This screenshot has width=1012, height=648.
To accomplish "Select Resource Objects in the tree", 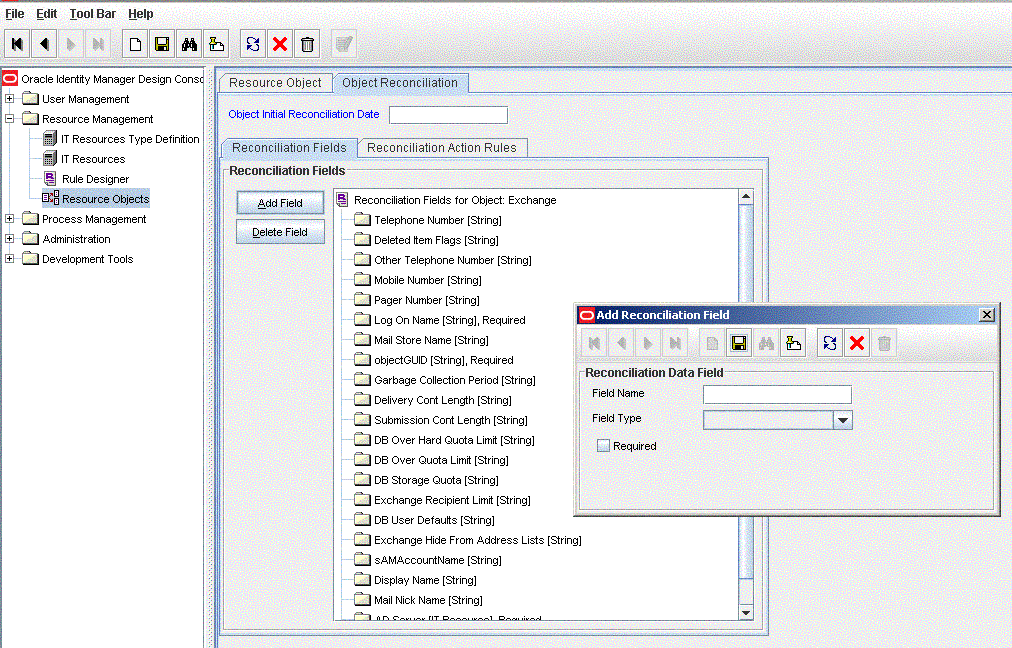I will coord(105,199).
